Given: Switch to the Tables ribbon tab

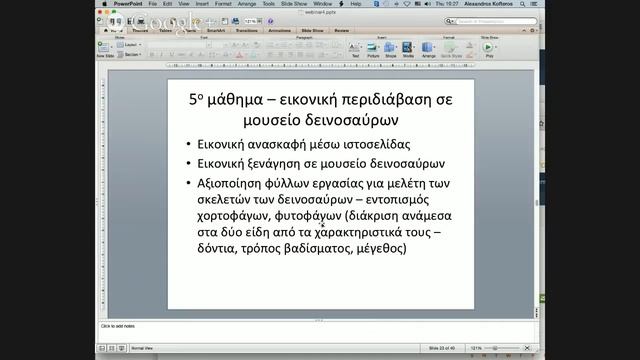Looking at the screenshot, I should coord(165,31).
